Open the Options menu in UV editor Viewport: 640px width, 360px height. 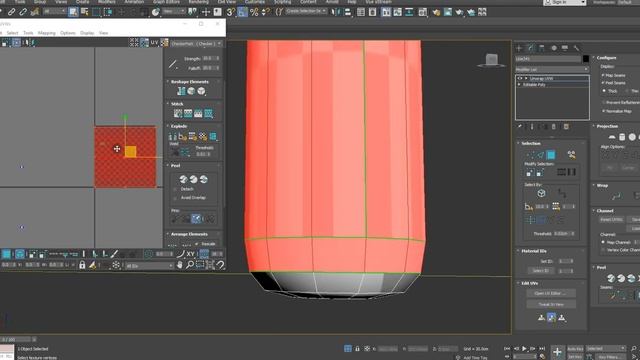click(68, 33)
